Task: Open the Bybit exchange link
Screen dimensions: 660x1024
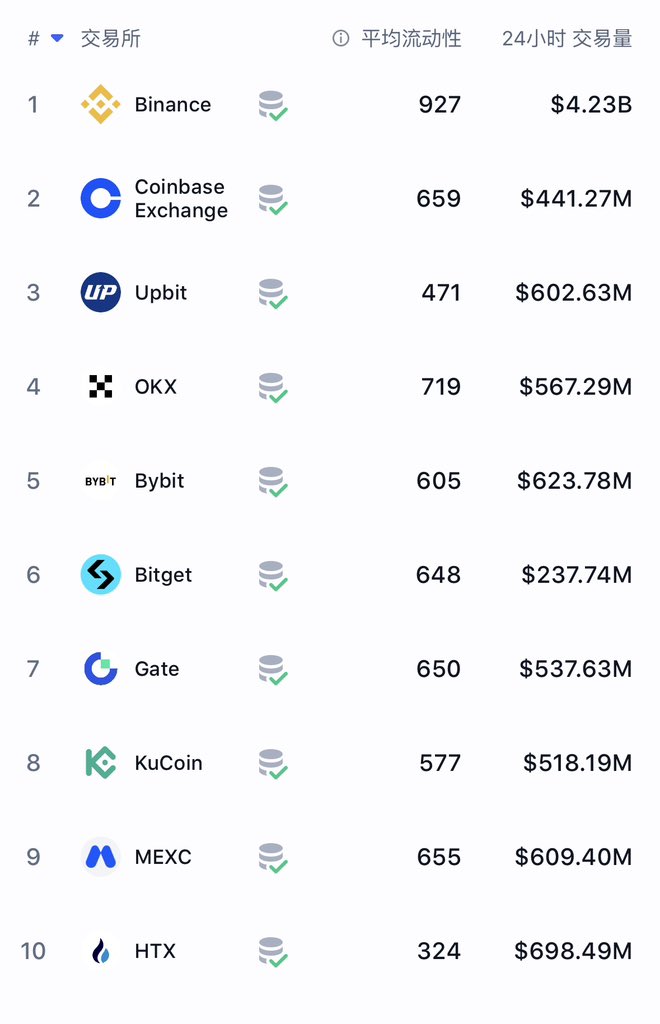Action: click(159, 481)
